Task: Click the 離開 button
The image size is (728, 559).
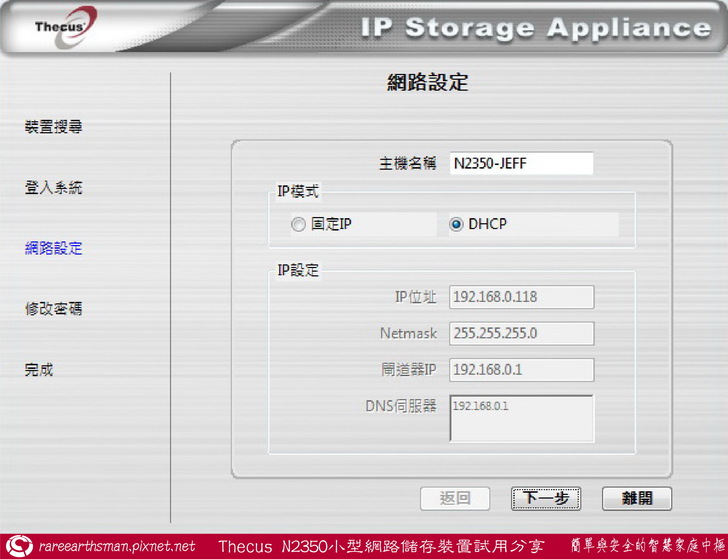Action: [637, 499]
